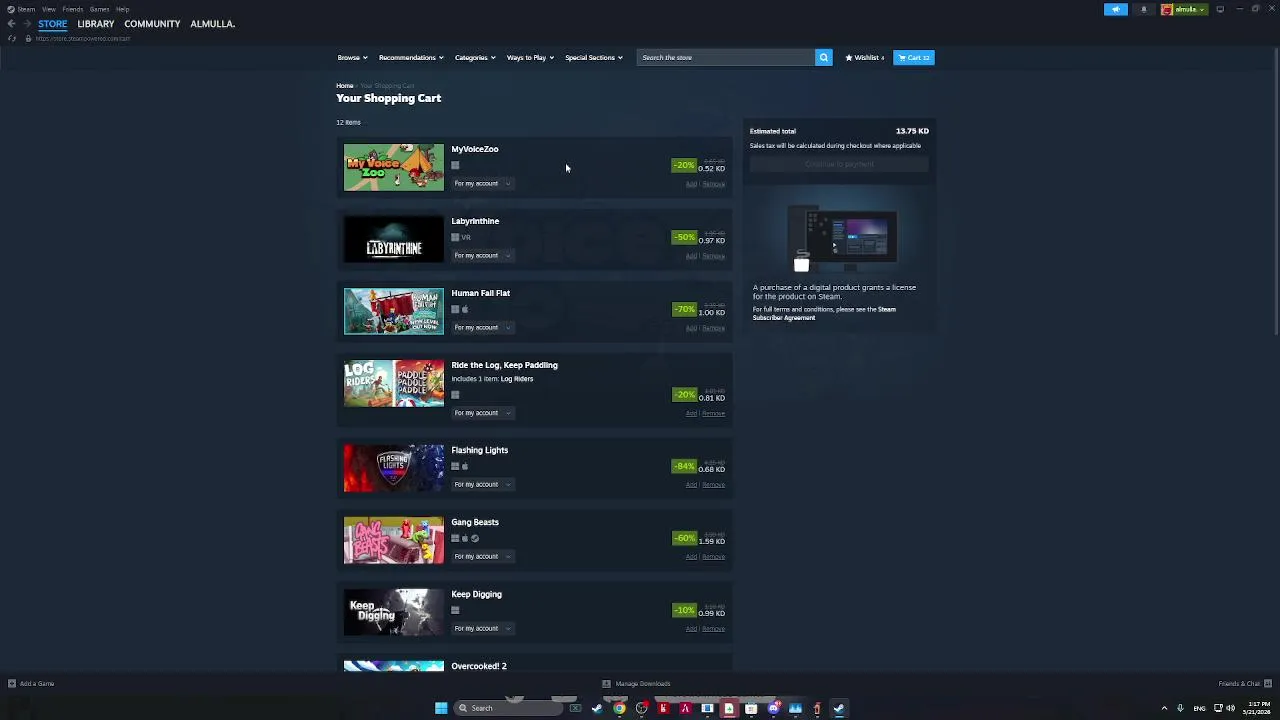Viewport: 1280px width, 720px height.
Task: Open MyVoiceZoo 'For my account' dropdown
Action: pos(482,184)
